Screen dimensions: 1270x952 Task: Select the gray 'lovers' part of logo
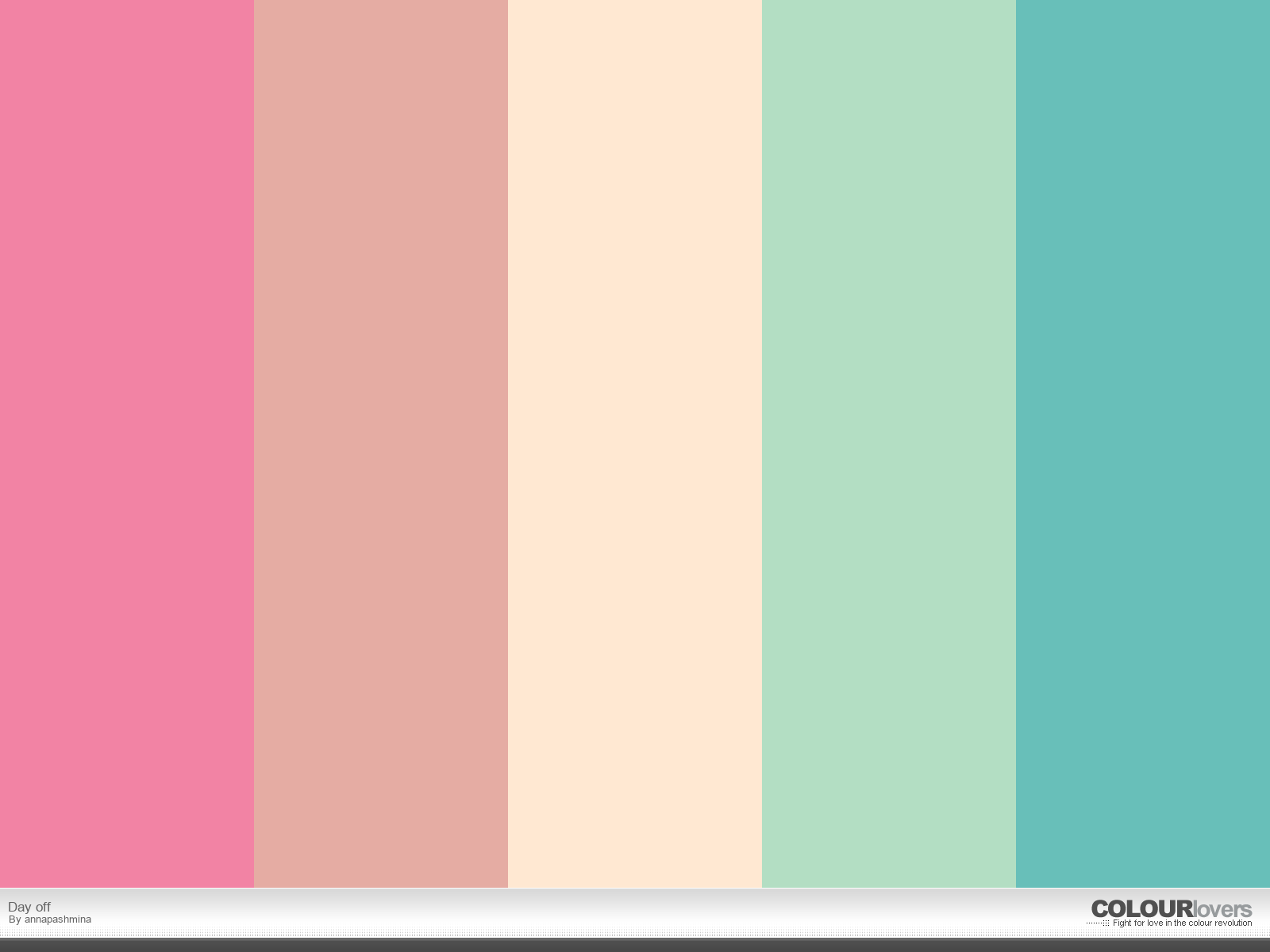(x=1222, y=909)
